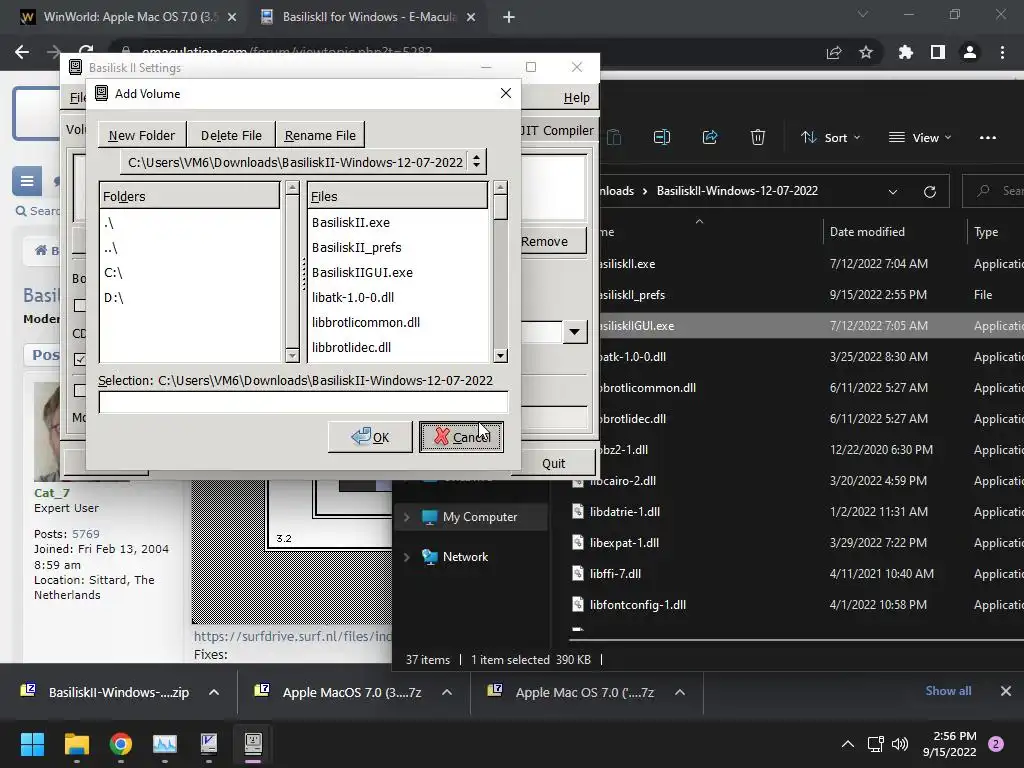Refresh the Explorer folder
Screen dimensions: 1024x768
point(930,191)
